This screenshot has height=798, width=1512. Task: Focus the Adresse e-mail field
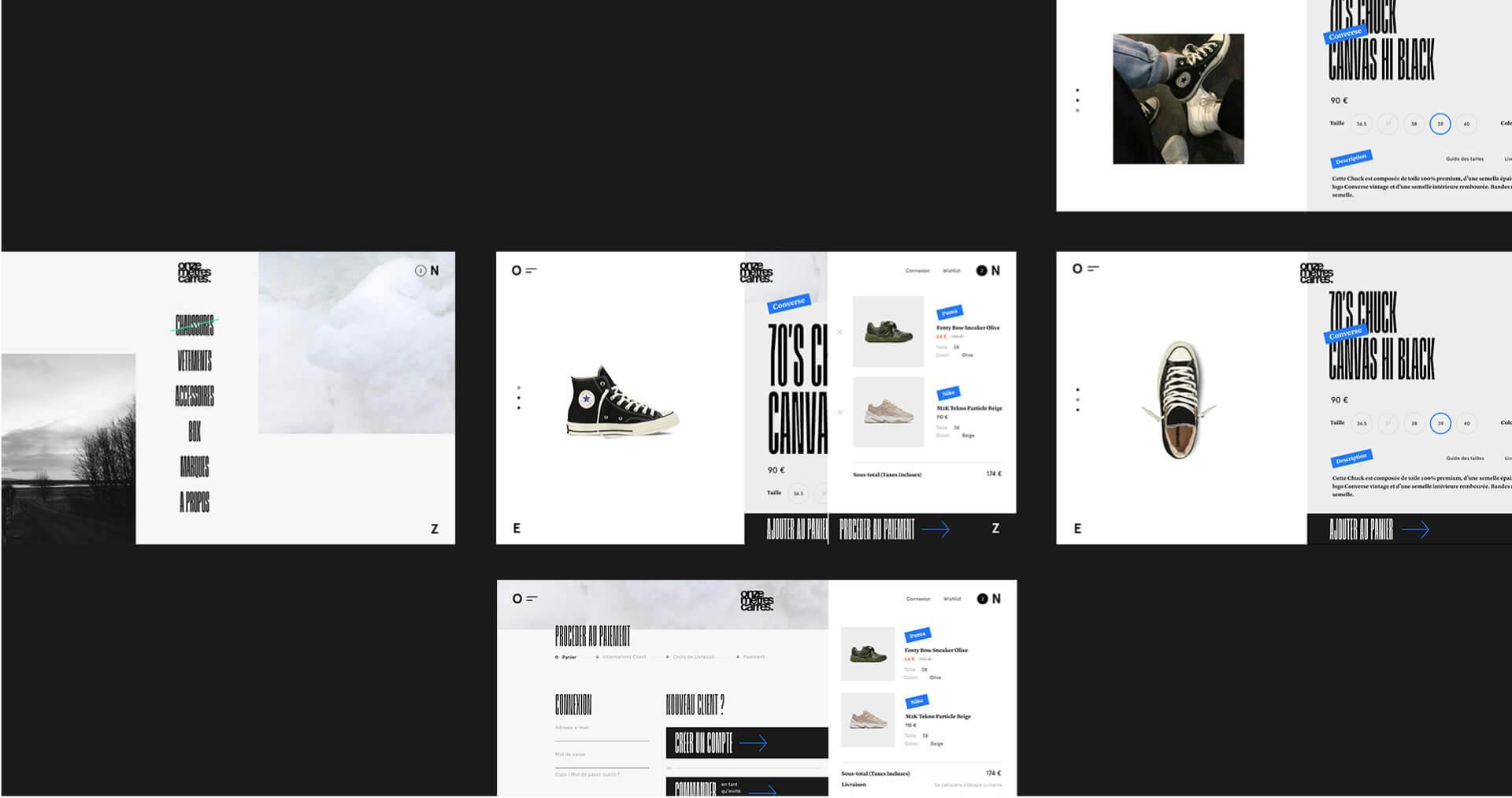tap(602, 733)
